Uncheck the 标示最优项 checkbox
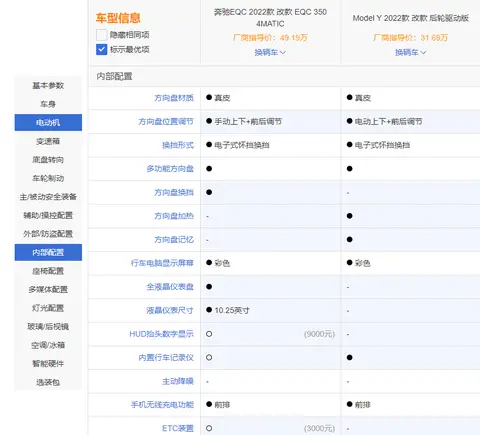Image resolution: width=480 pixels, height=435 pixels. coord(102,50)
